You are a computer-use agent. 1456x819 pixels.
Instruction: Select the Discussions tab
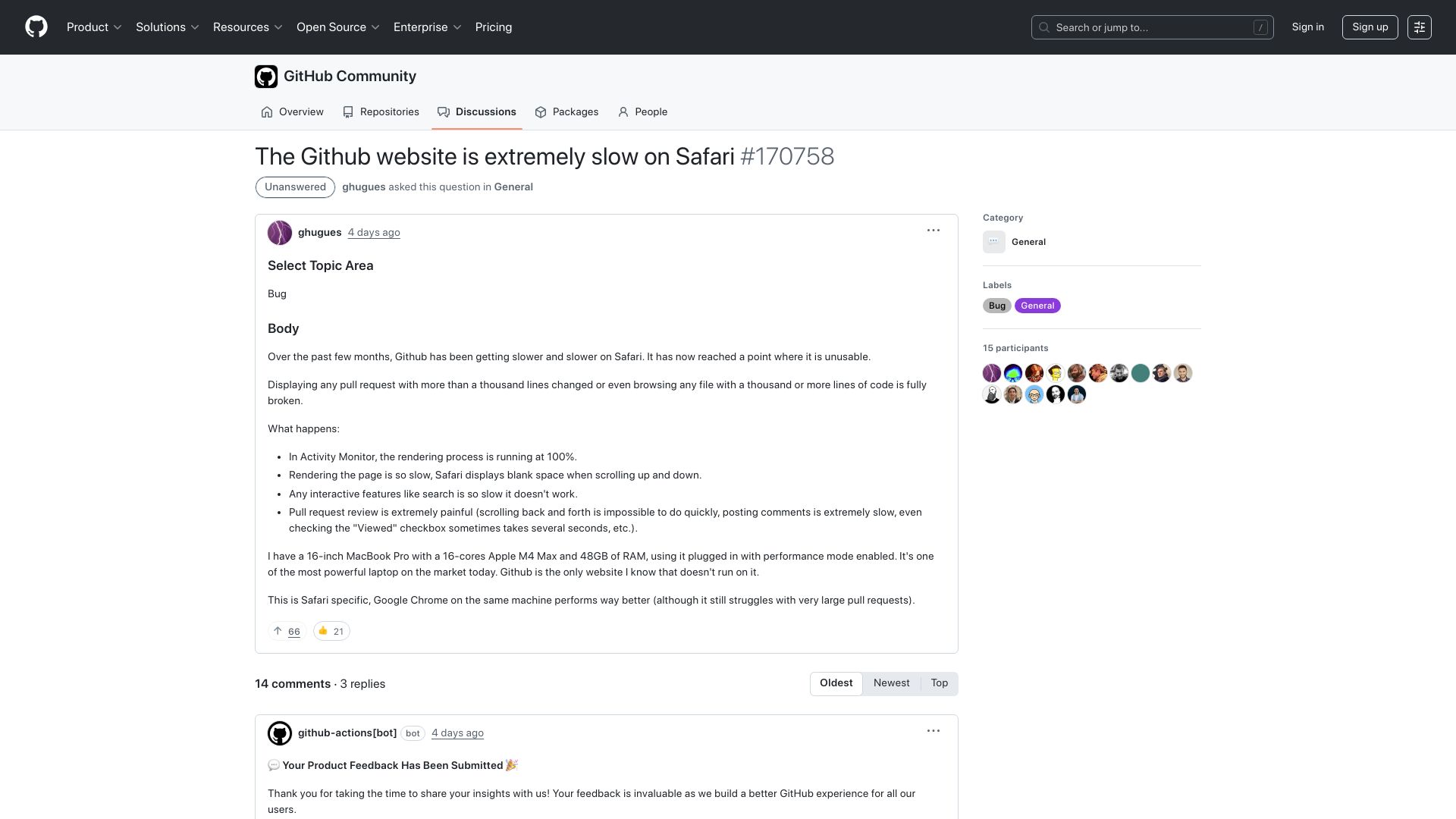477,112
